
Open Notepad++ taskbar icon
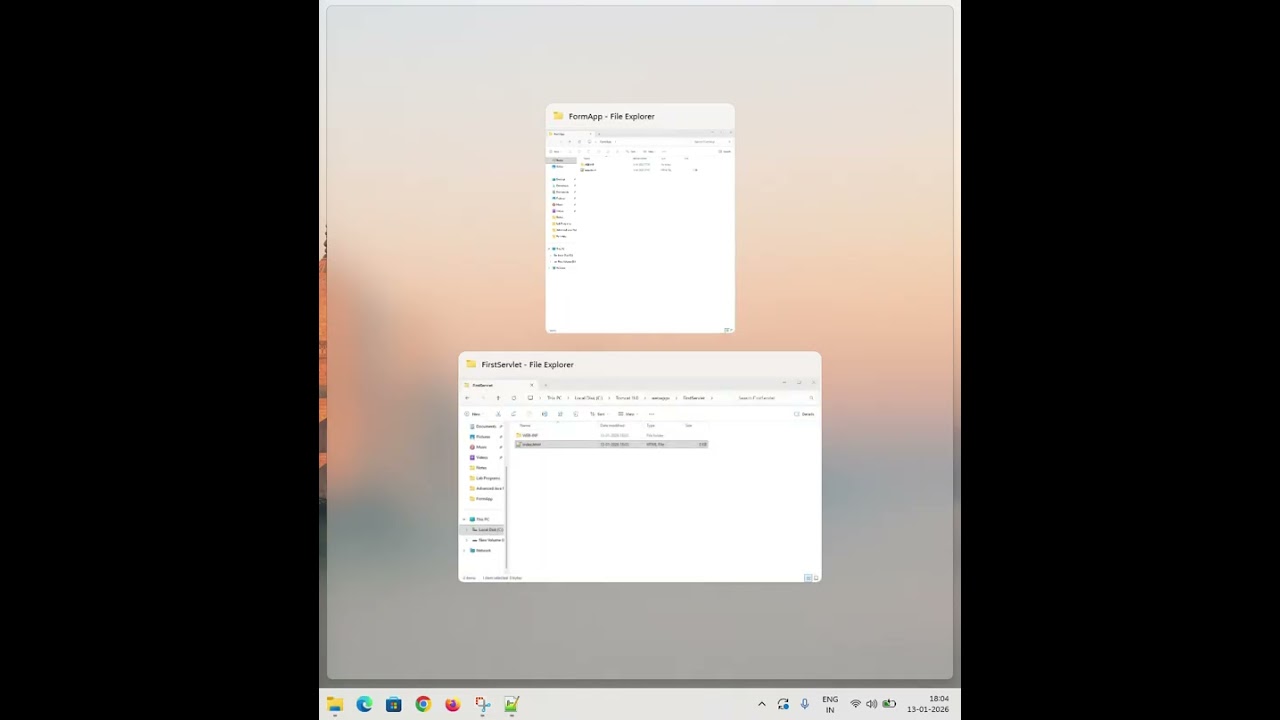click(x=512, y=704)
